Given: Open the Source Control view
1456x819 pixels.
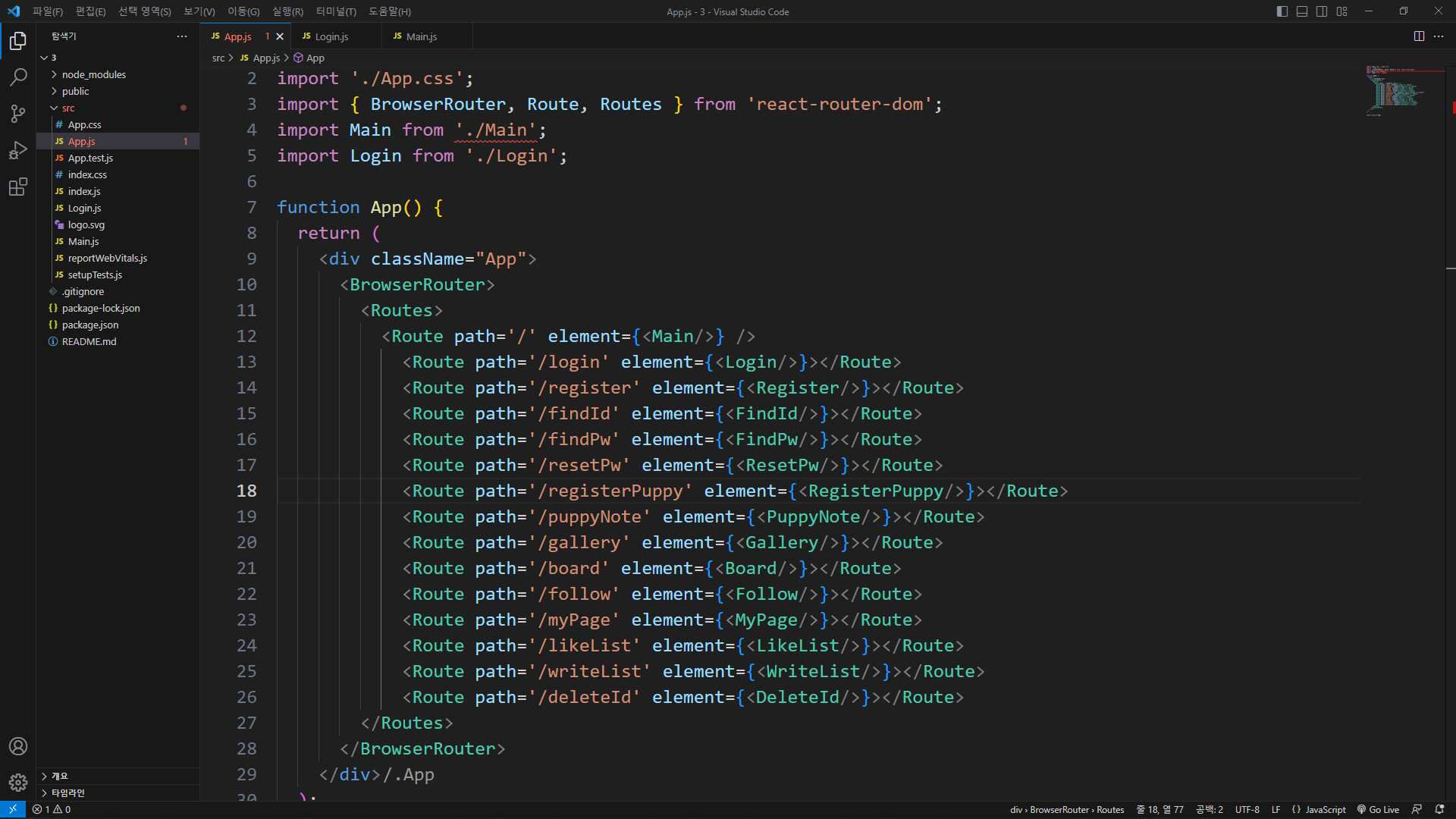Looking at the screenshot, I should (x=18, y=114).
